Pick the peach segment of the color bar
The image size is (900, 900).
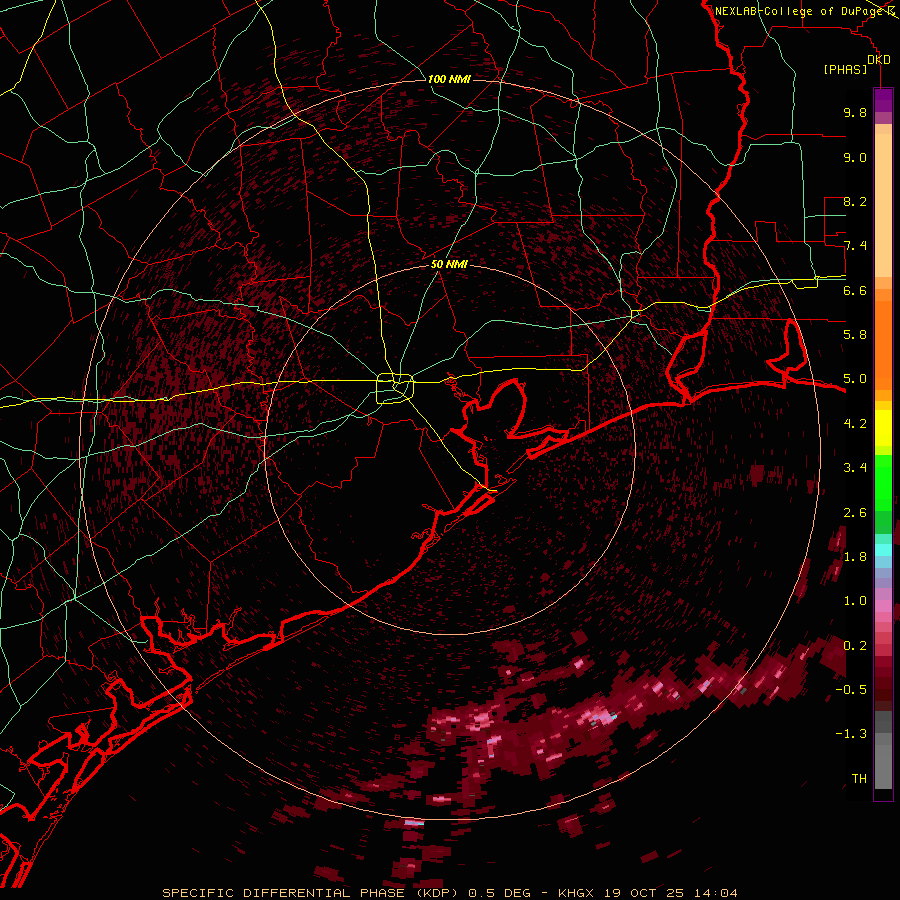883,204
